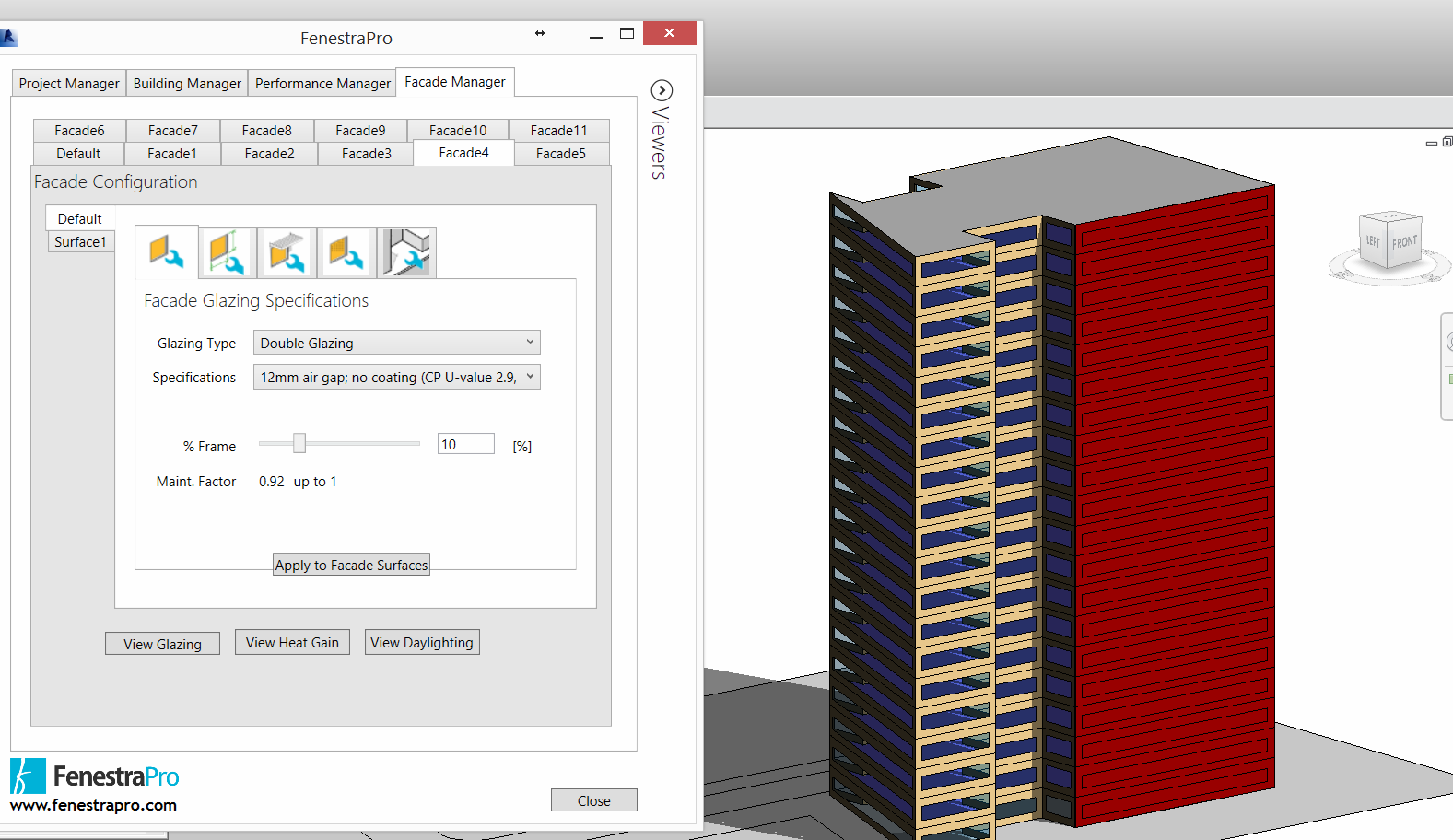This screenshot has height=840, width=1453.
Task: Click the Facade Configuration heading
Action: coord(116,181)
